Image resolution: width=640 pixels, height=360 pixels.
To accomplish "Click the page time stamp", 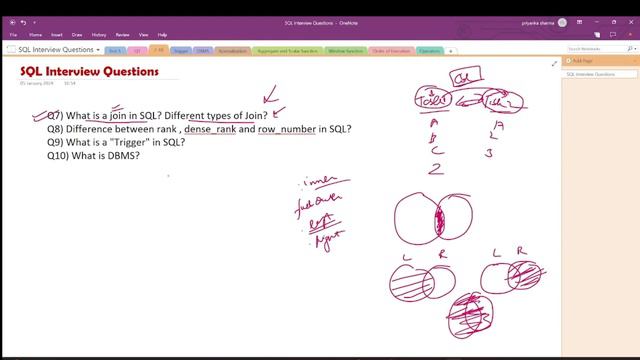I will coord(69,83).
